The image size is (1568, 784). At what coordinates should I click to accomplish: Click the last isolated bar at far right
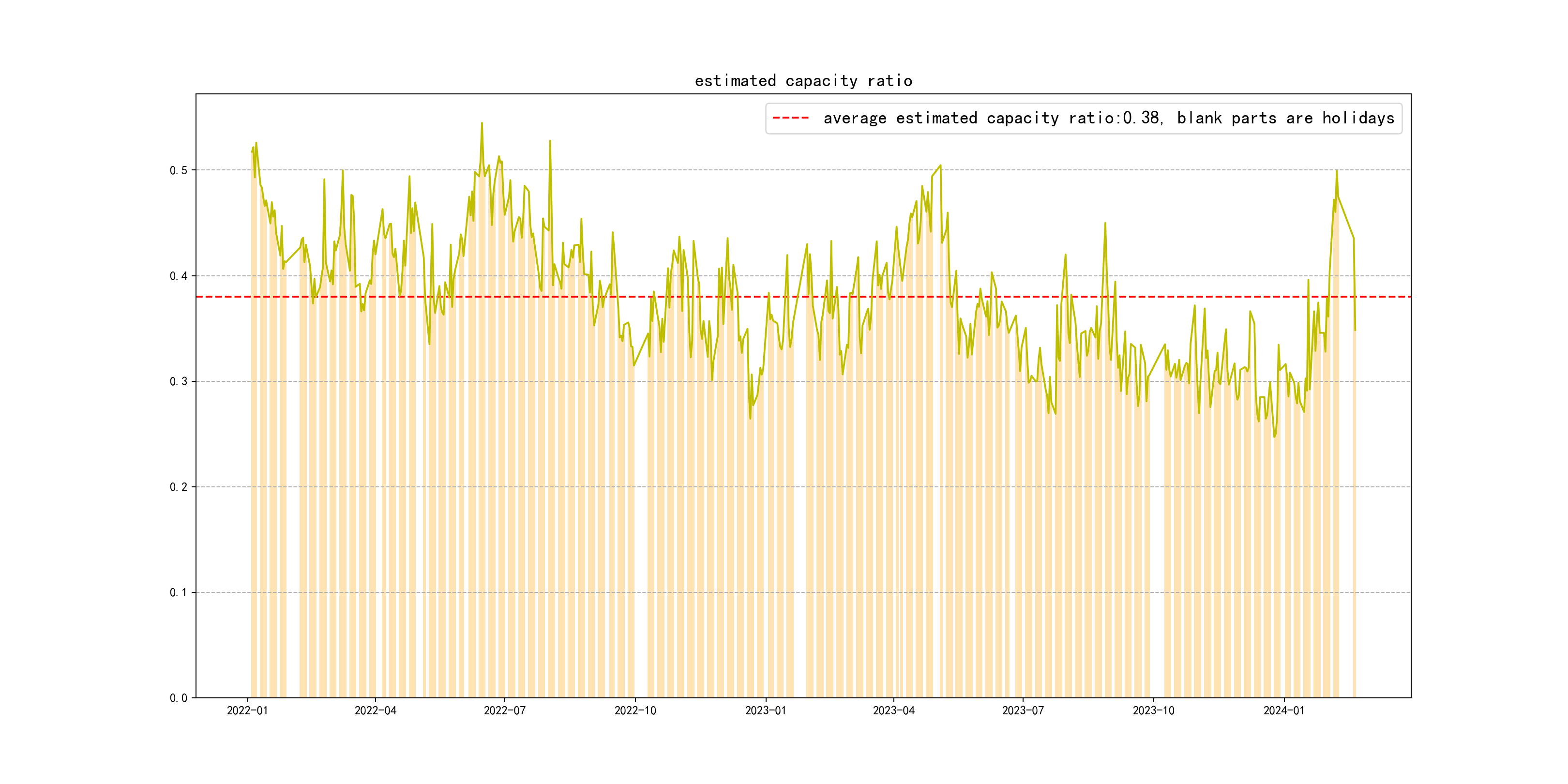point(1355,517)
